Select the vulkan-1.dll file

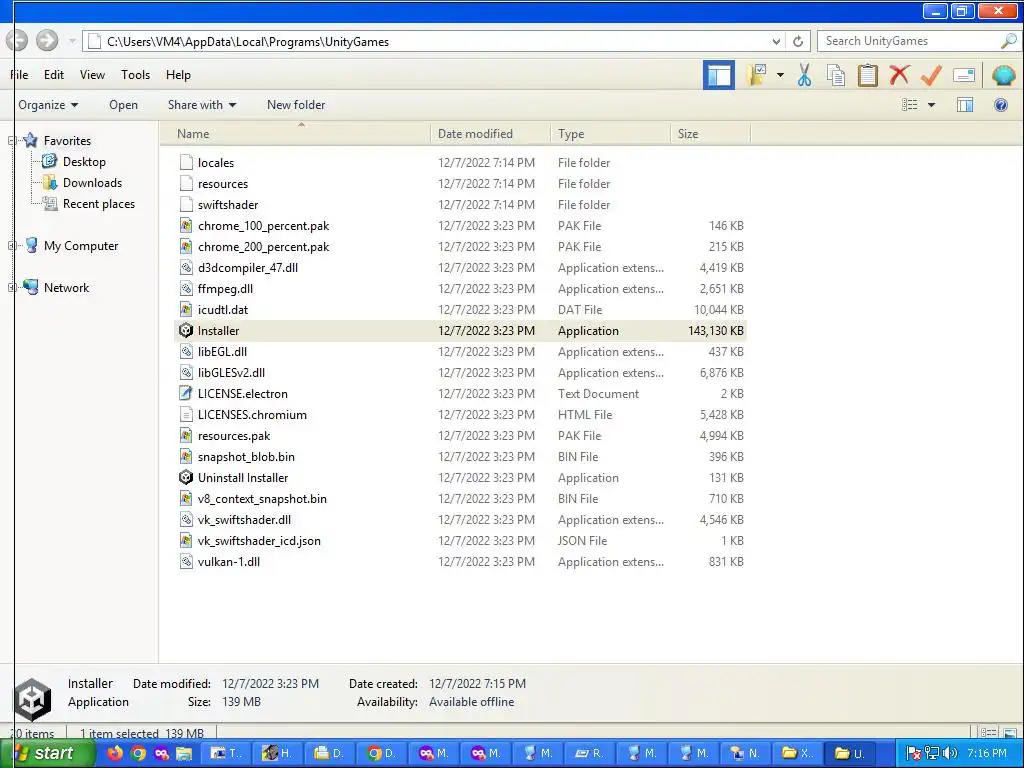tap(229, 562)
